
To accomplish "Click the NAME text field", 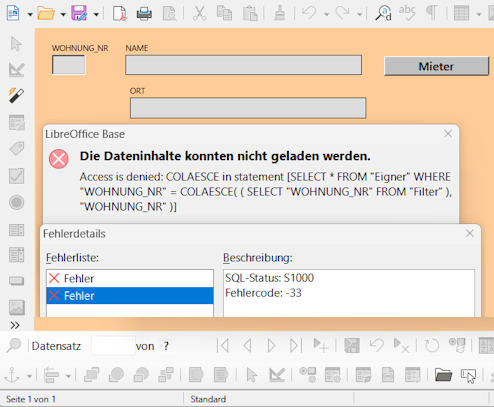I will pos(243,65).
